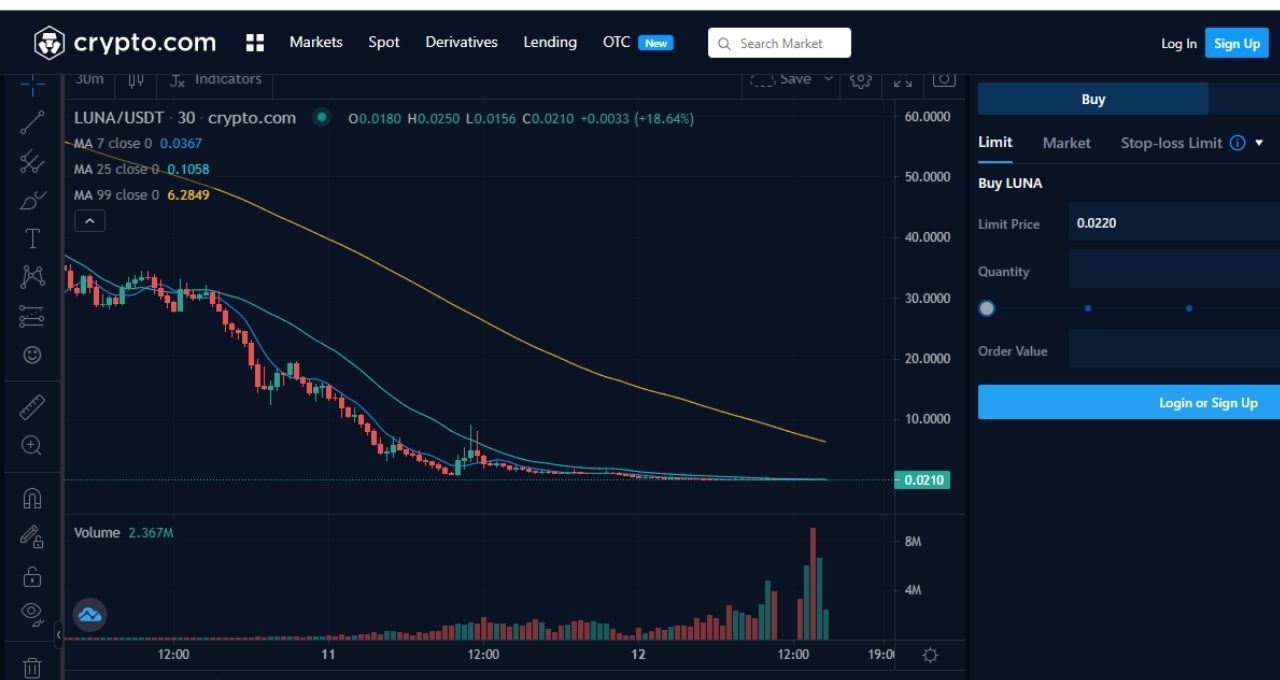Viewport: 1280px width, 680px height.
Task: Click the market status green dot
Action: 321,118
